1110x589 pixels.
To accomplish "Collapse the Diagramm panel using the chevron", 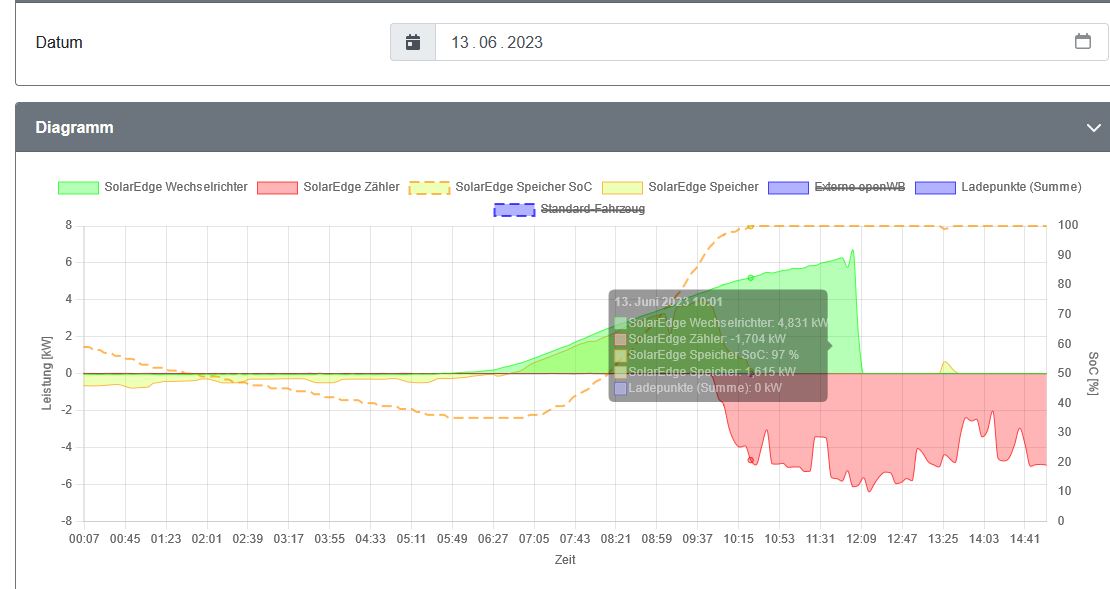I will (1092, 128).
